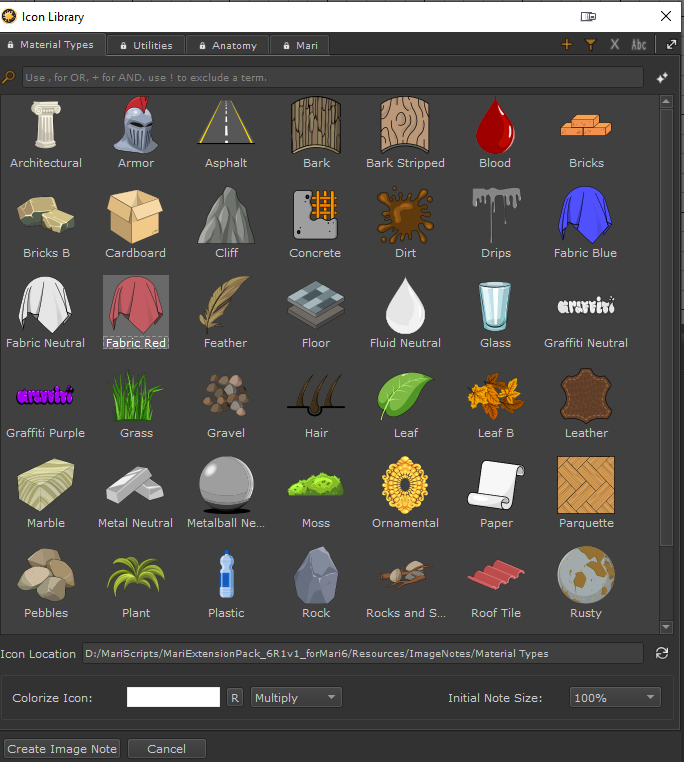Click the Create Image Note button
Screen dimensions: 684x762
(62, 749)
